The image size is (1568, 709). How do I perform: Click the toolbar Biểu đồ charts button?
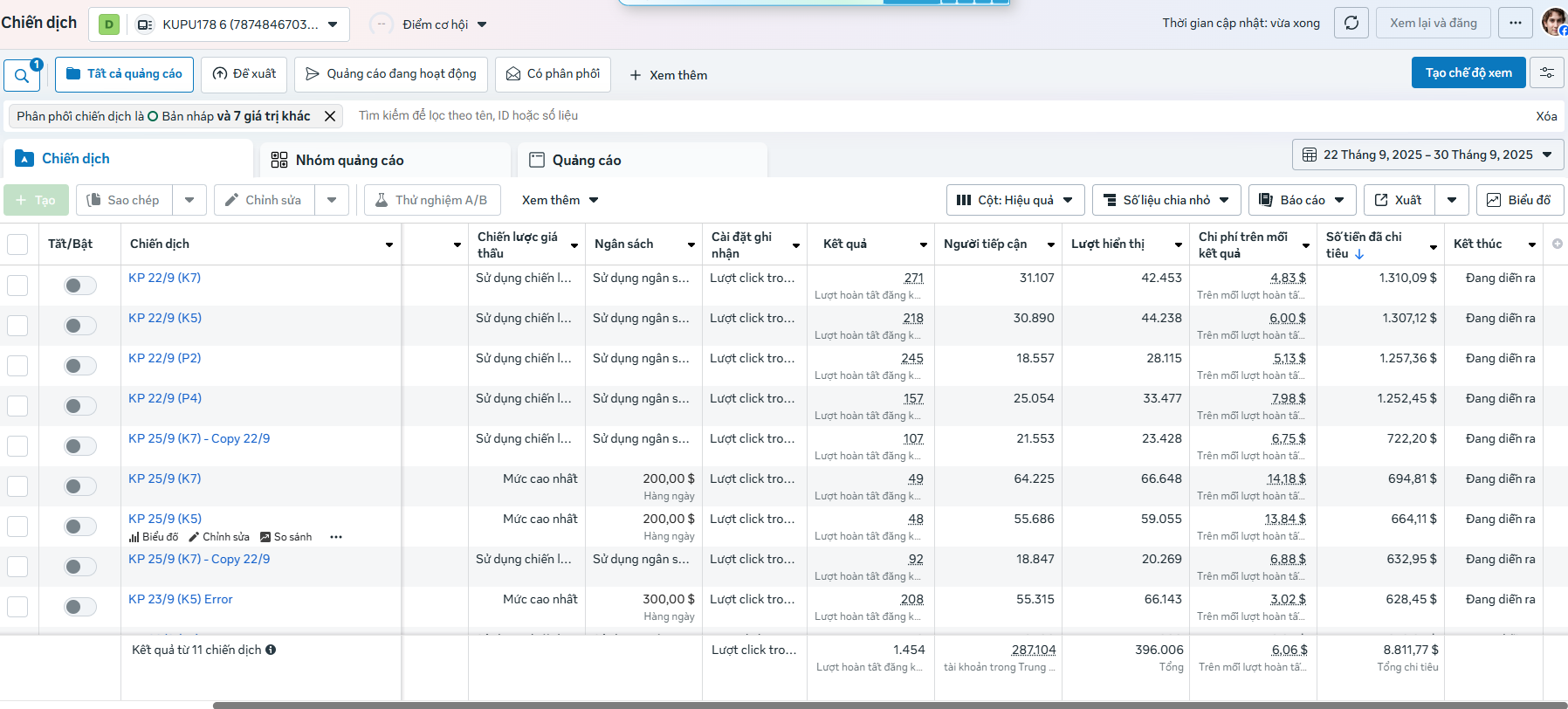(1520, 200)
